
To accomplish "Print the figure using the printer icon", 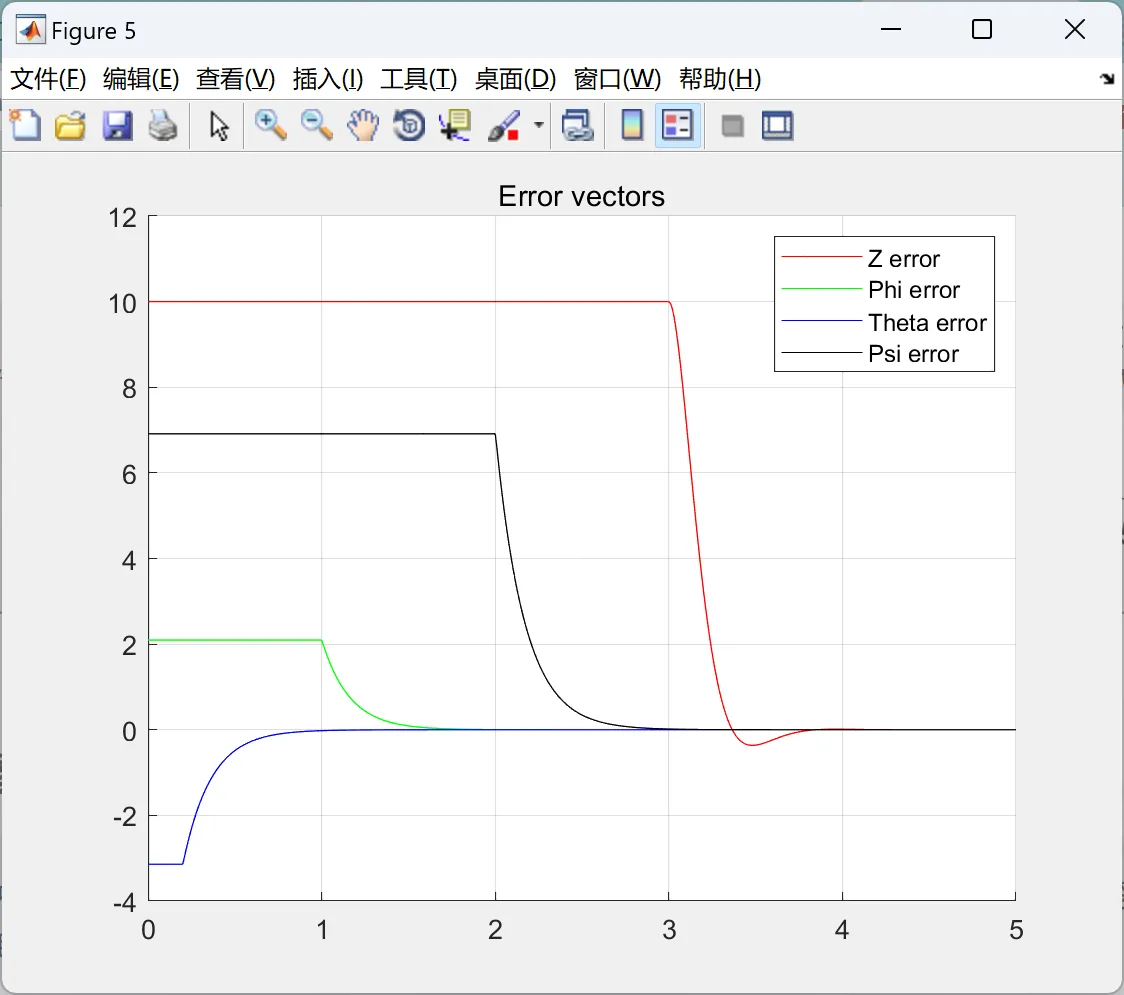I will [x=163, y=125].
